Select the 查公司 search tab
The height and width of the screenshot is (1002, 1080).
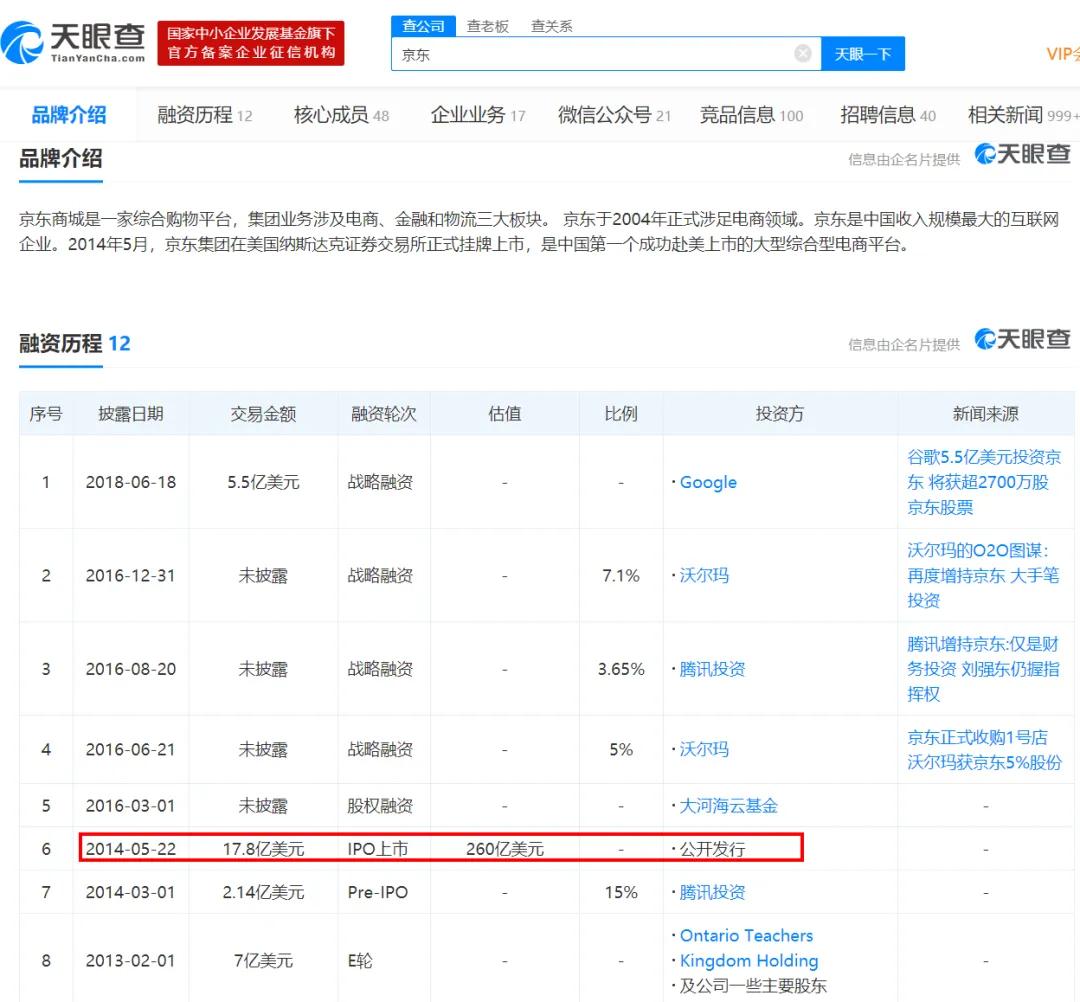[x=422, y=26]
